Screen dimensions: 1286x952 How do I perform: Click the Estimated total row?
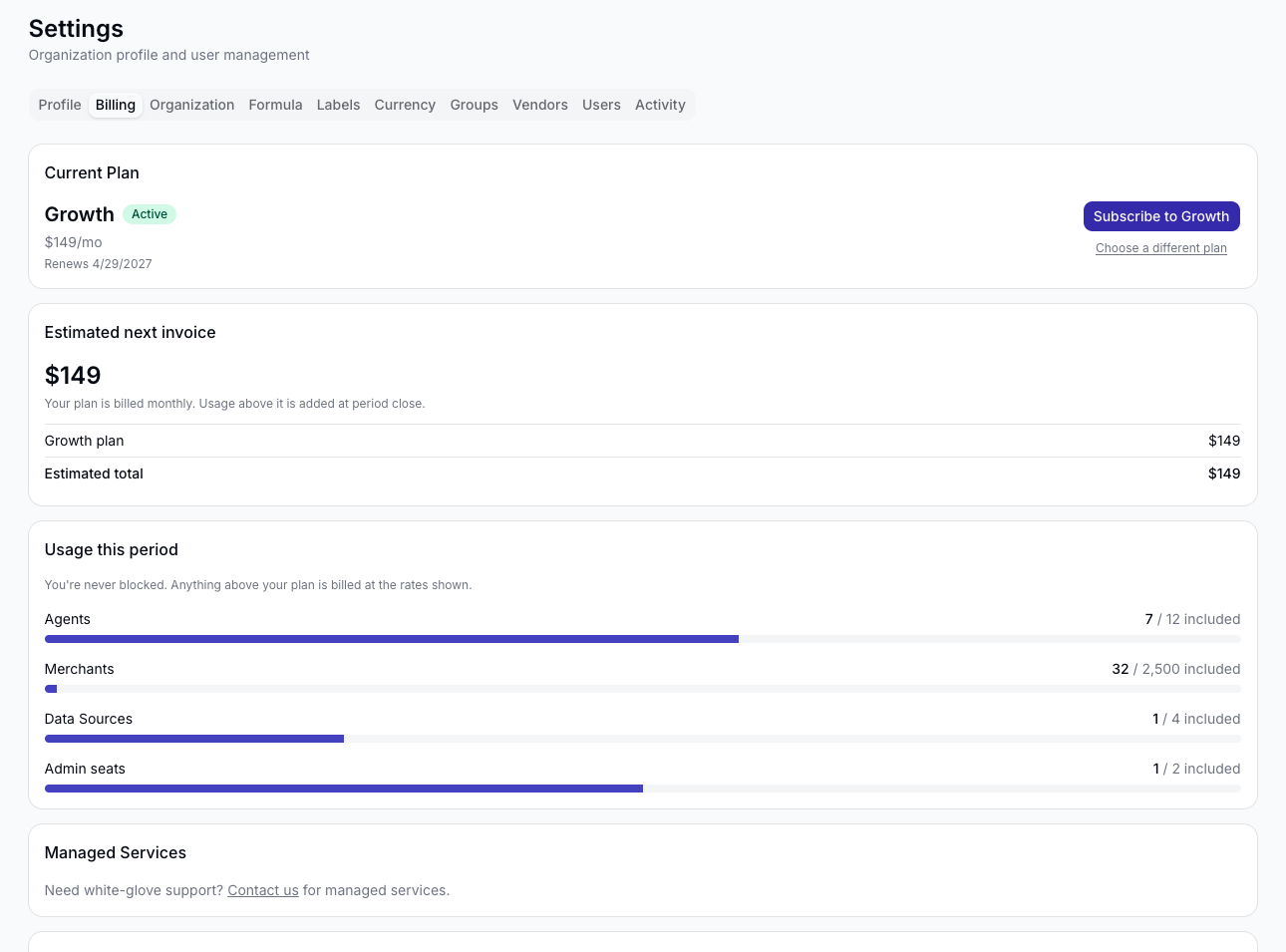(643, 474)
